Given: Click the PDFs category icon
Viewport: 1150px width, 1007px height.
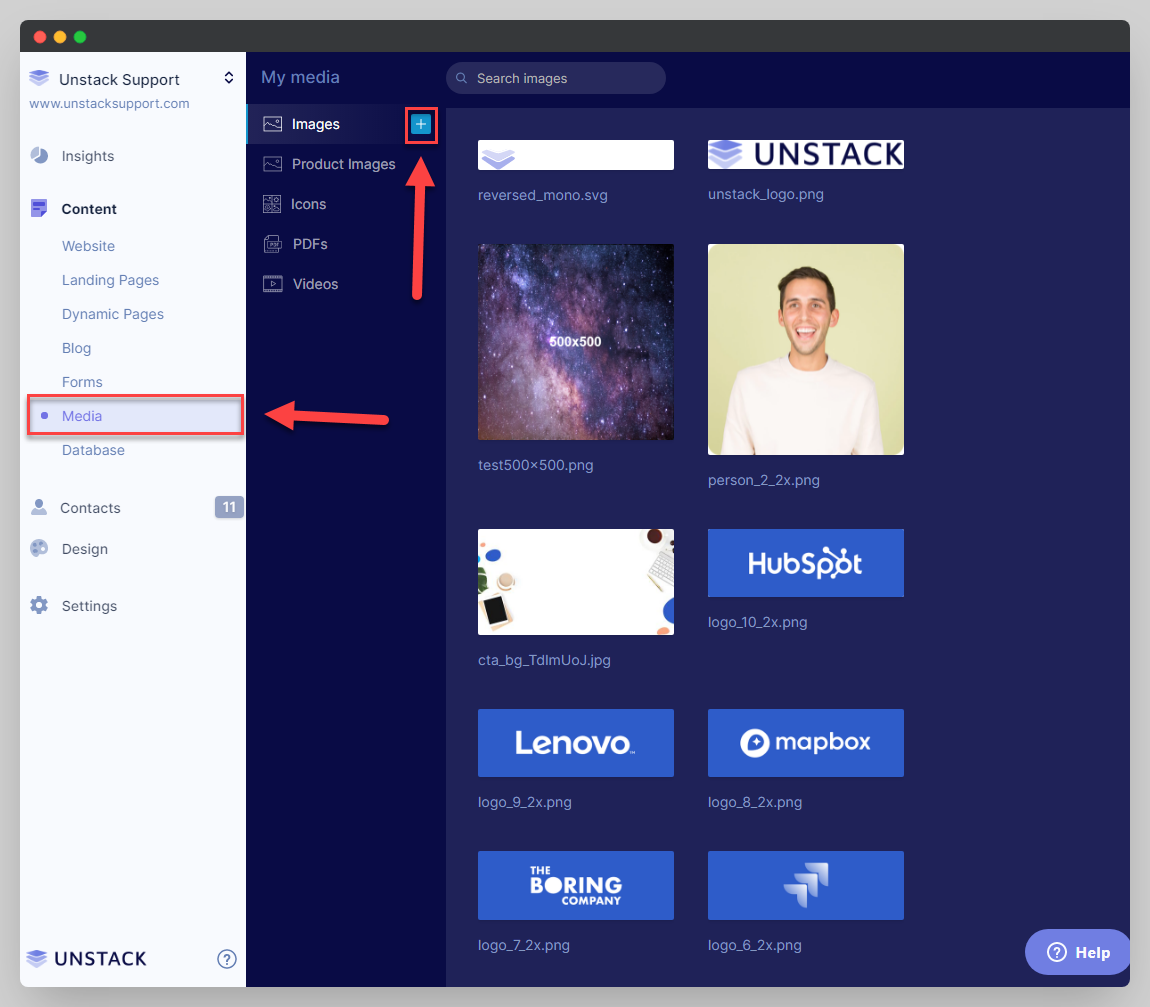Looking at the screenshot, I should [273, 244].
